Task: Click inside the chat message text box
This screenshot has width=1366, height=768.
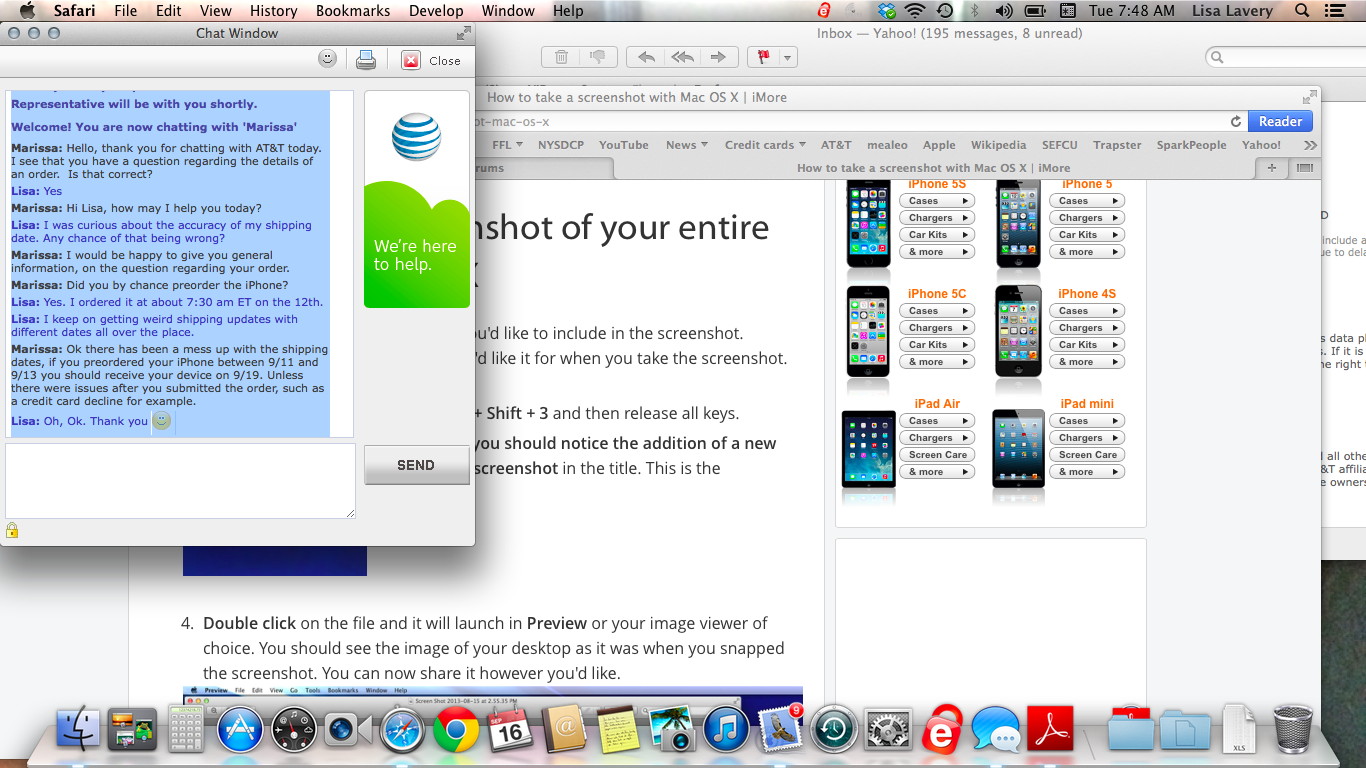Action: pos(180,481)
